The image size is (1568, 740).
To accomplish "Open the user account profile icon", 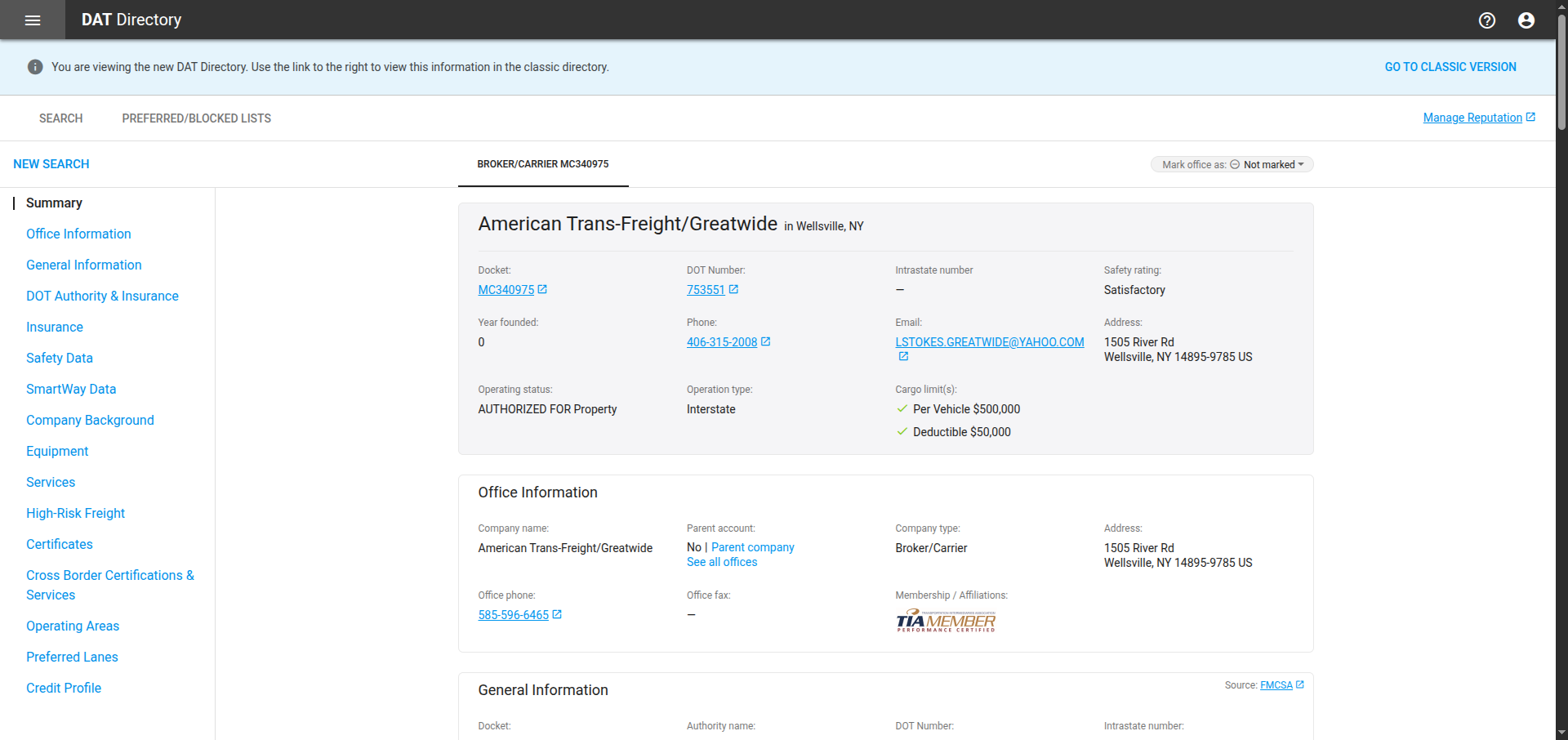I will pos(1526,20).
